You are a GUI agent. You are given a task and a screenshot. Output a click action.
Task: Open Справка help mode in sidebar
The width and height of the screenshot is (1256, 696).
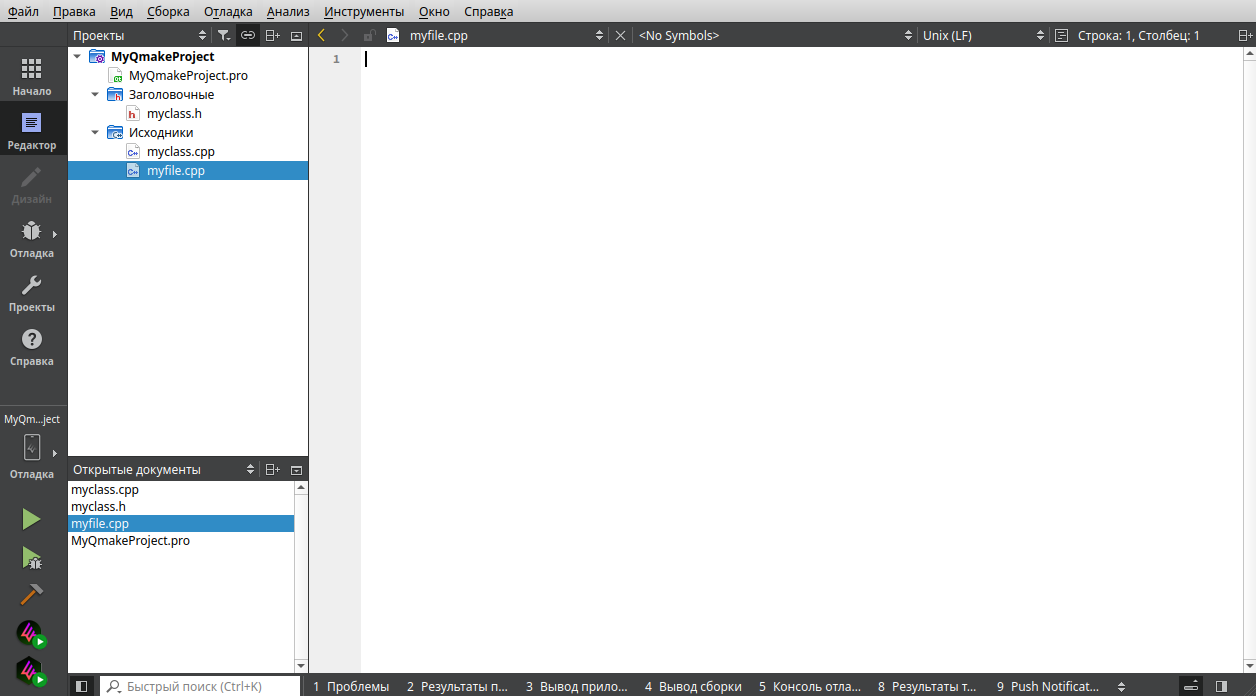32,347
